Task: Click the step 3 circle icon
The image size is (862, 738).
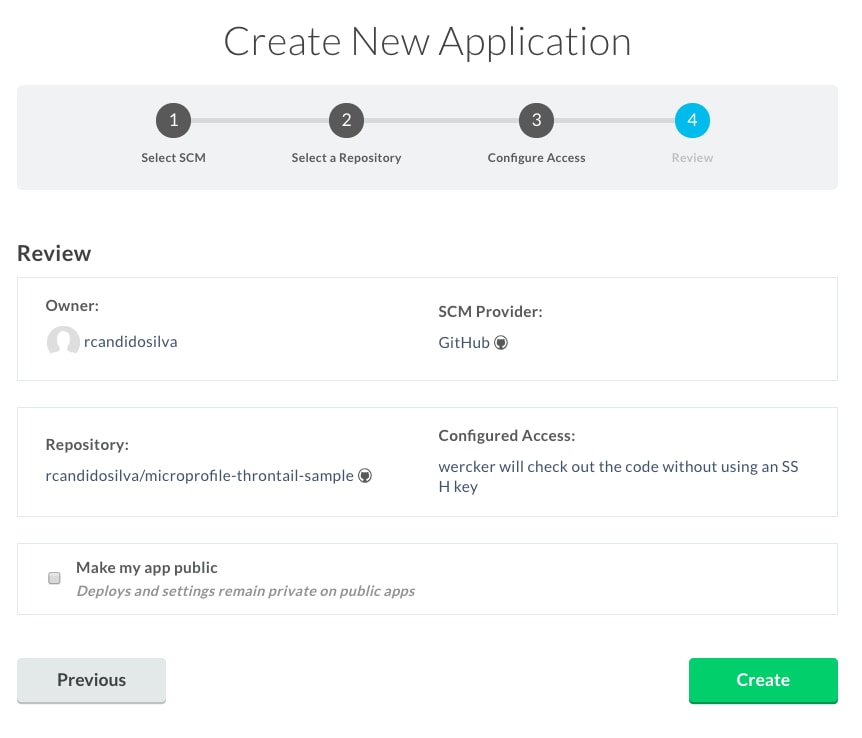Action: click(x=536, y=121)
